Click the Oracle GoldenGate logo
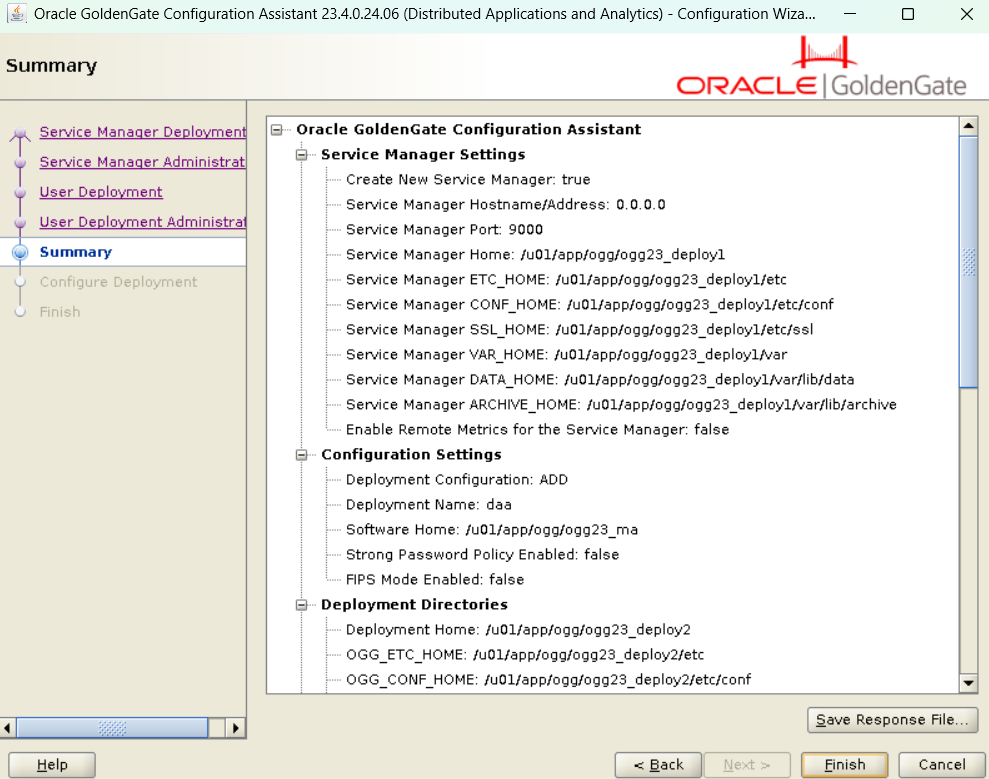The height and width of the screenshot is (779, 989). [821, 67]
